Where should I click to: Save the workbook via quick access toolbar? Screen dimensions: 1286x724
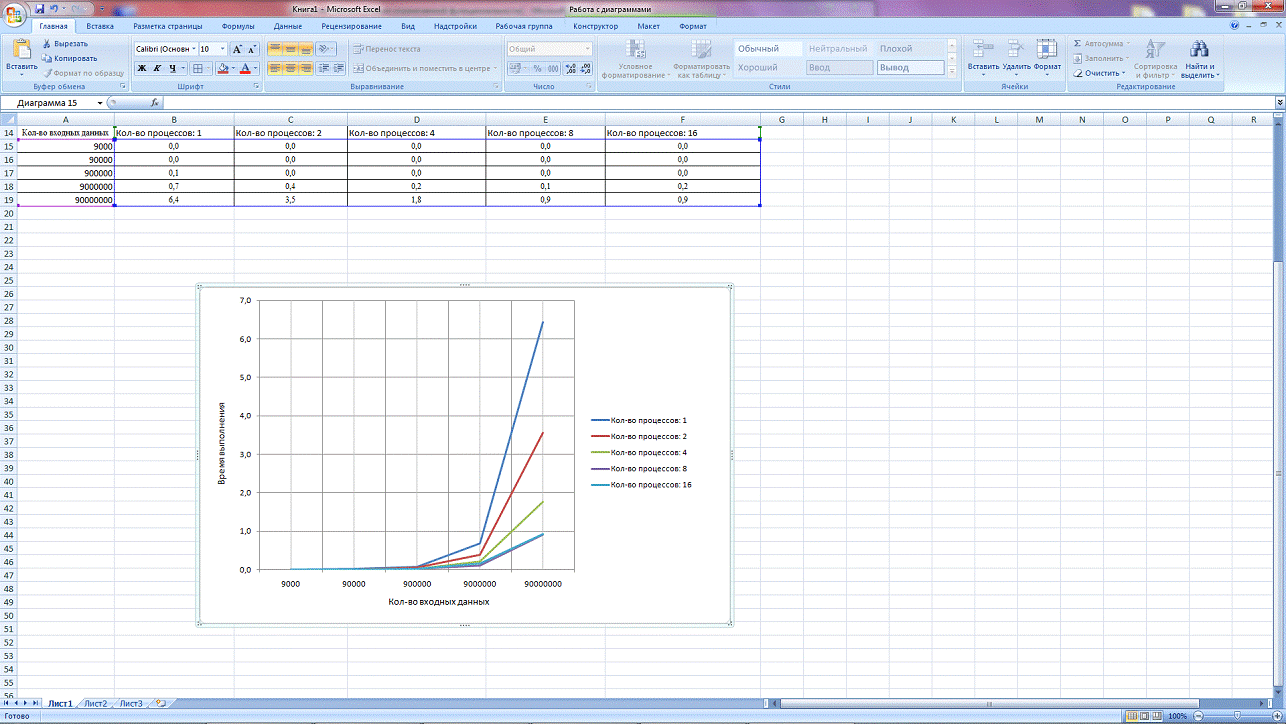[39, 9]
